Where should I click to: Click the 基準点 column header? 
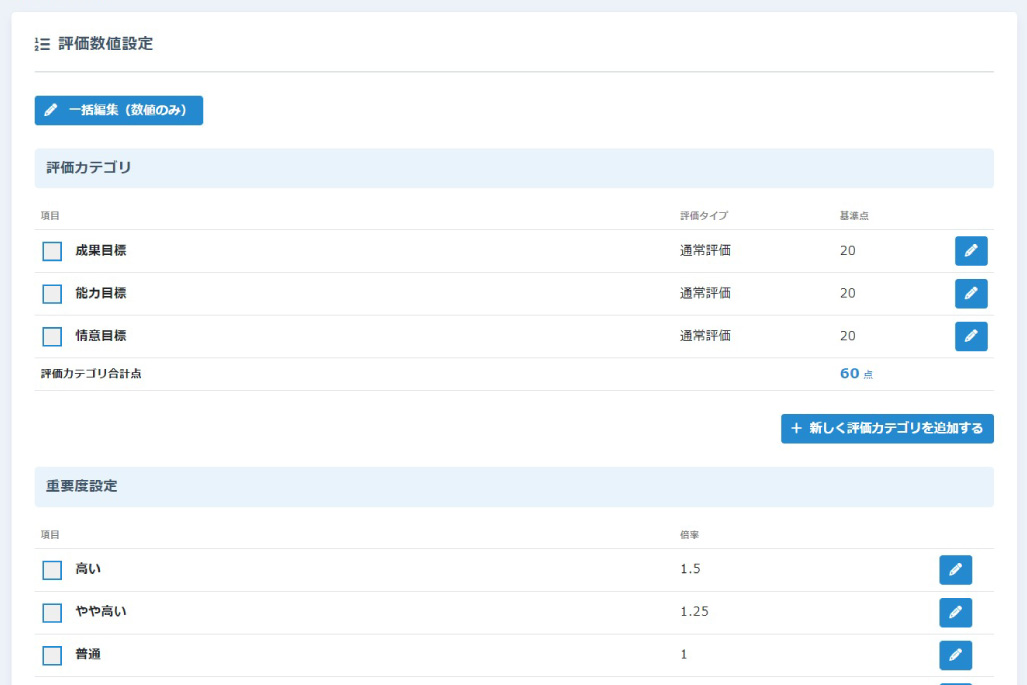(x=854, y=215)
